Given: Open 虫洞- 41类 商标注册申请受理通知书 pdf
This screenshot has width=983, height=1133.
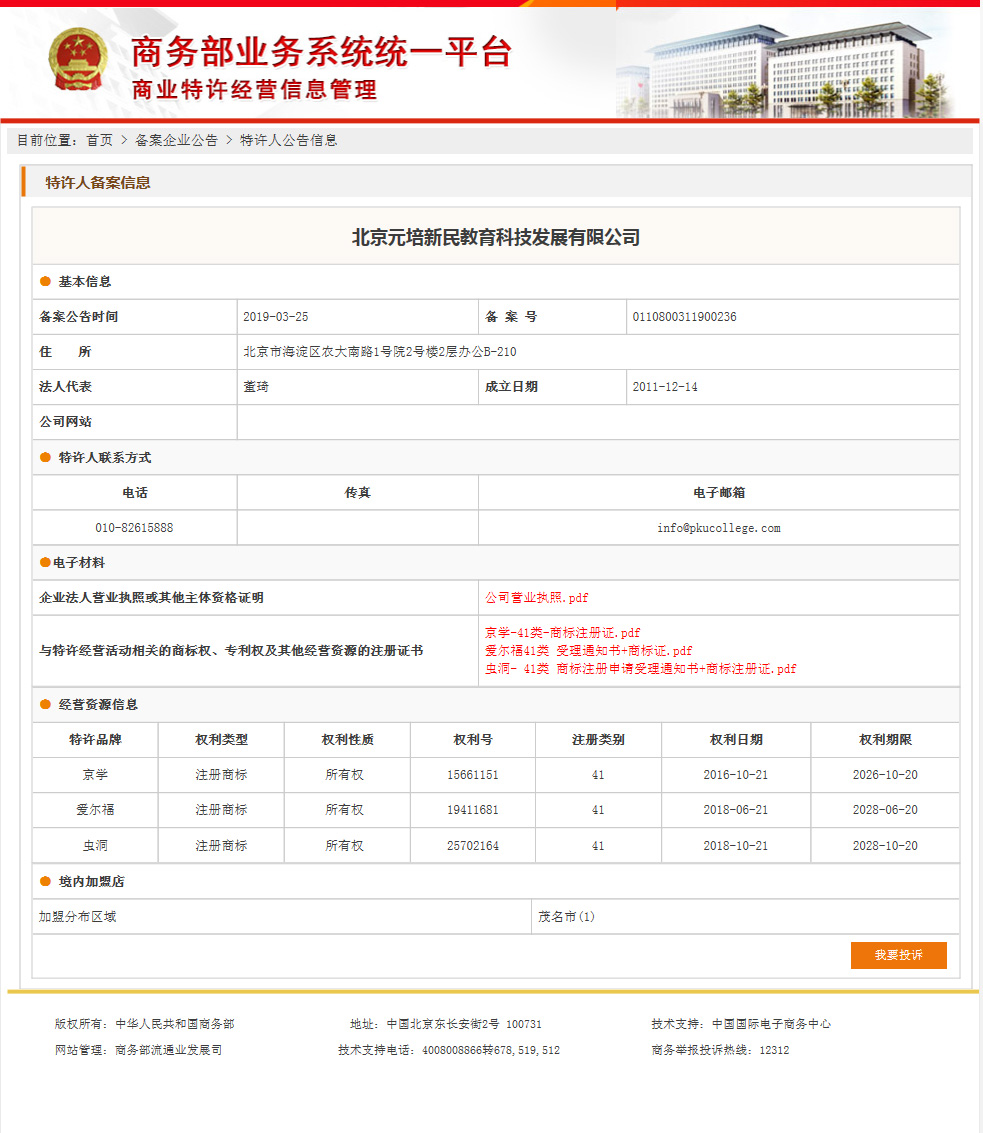Looking at the screenshot, I should tap(640, 668).
